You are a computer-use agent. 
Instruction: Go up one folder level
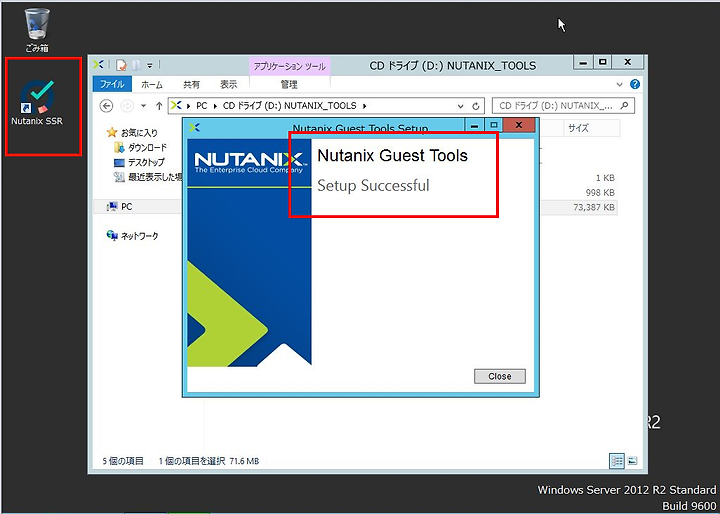pyautogui.click(x=159, y=106)
